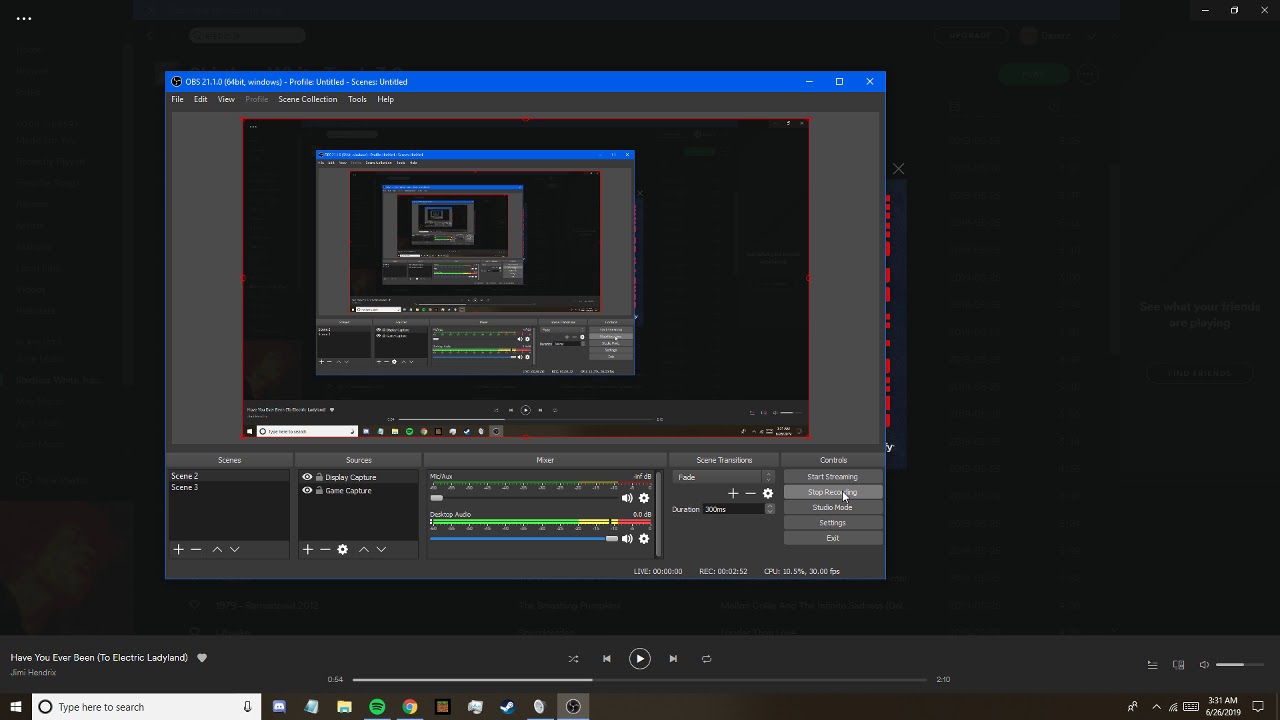Click the Spotify song progress bar
Image resolution: width=1280 pixels, height=720 pixels.
point(640,679)
